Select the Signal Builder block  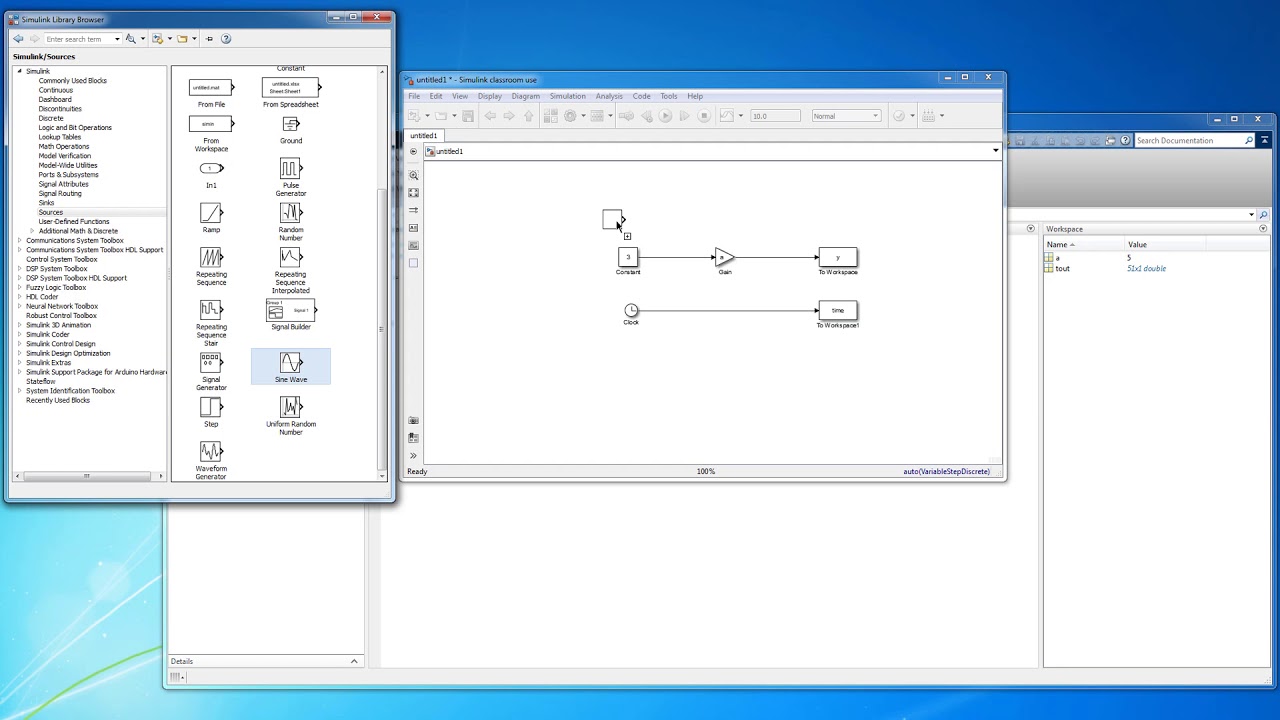pos(291,315)
